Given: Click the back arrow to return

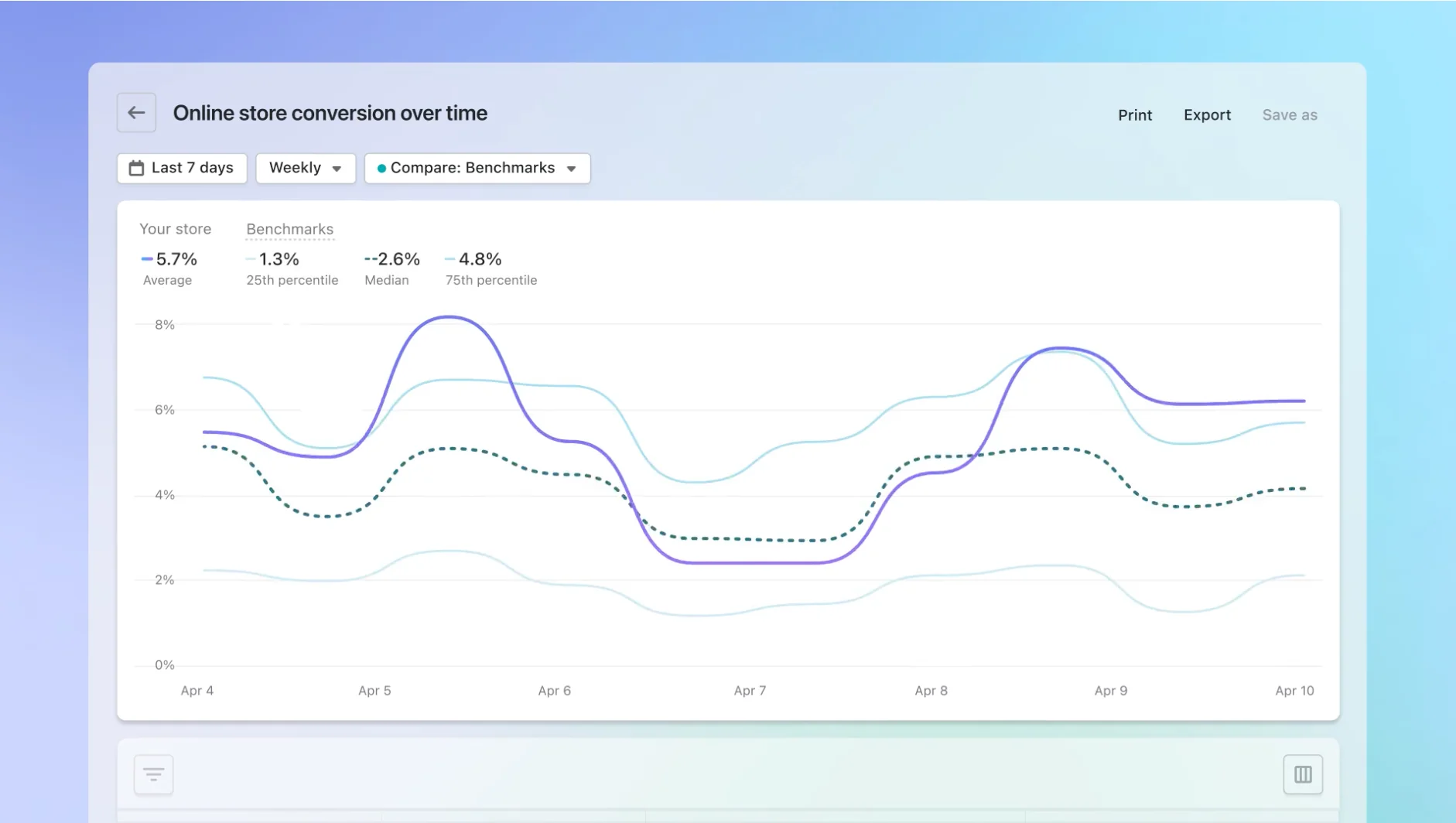Looking at the screenshot, I should [136, 112].
